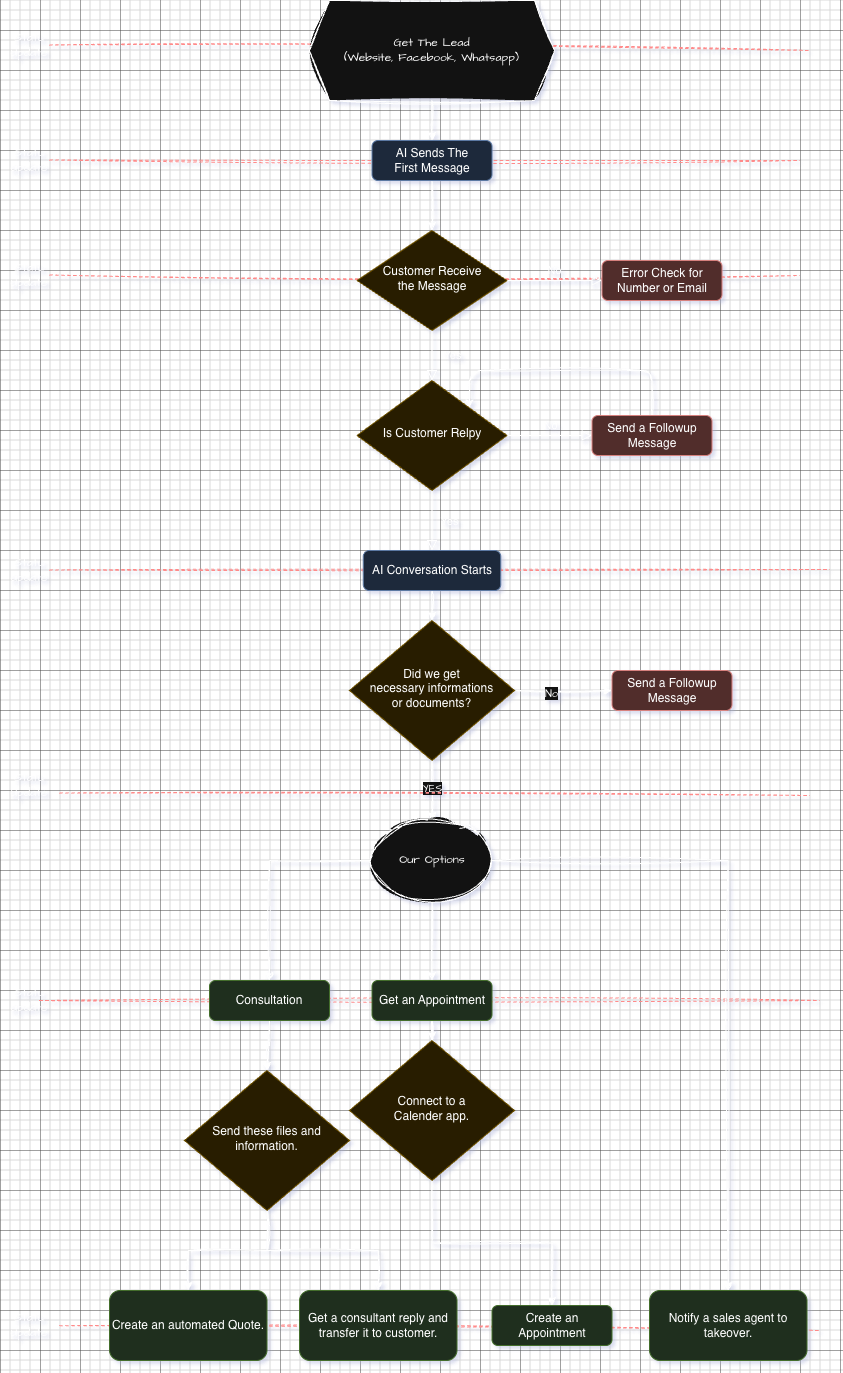Image resolution: width=843 pixels, height=1373 pixels.
Task: Select the 'Consultation' box
Action: click(269, 1000)
